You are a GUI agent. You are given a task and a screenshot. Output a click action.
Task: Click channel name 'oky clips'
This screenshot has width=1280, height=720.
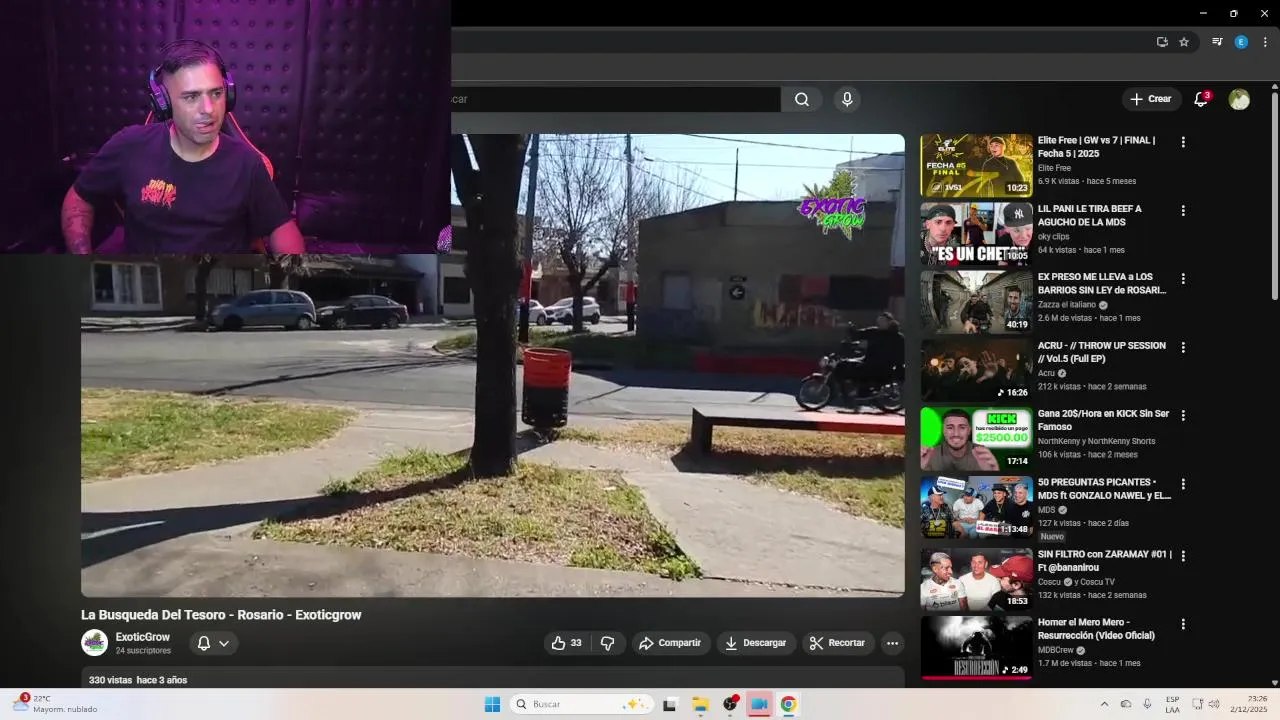(x=1053, y=237)
